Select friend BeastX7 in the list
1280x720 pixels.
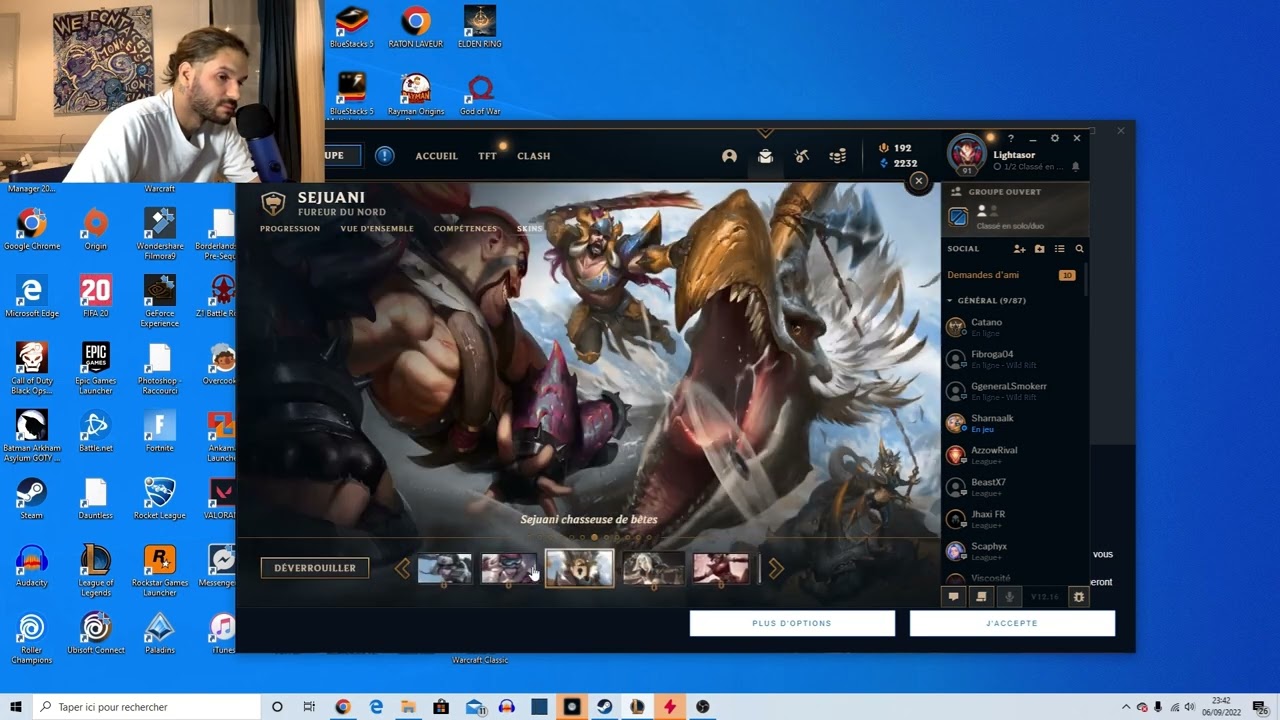pos(1011,487)
